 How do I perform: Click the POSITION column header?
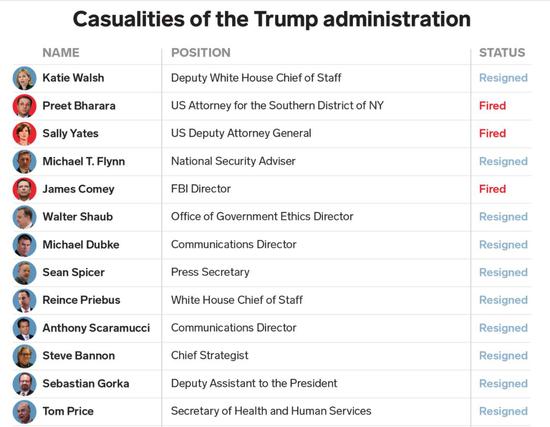[x=201, y=53]
